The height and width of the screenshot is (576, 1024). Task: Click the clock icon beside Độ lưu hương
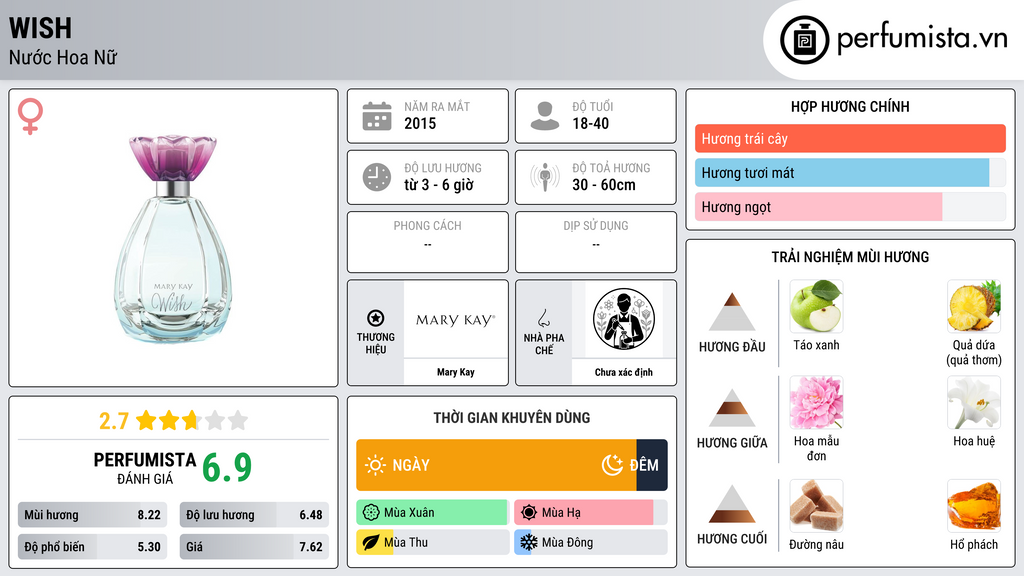click(377, 178)
